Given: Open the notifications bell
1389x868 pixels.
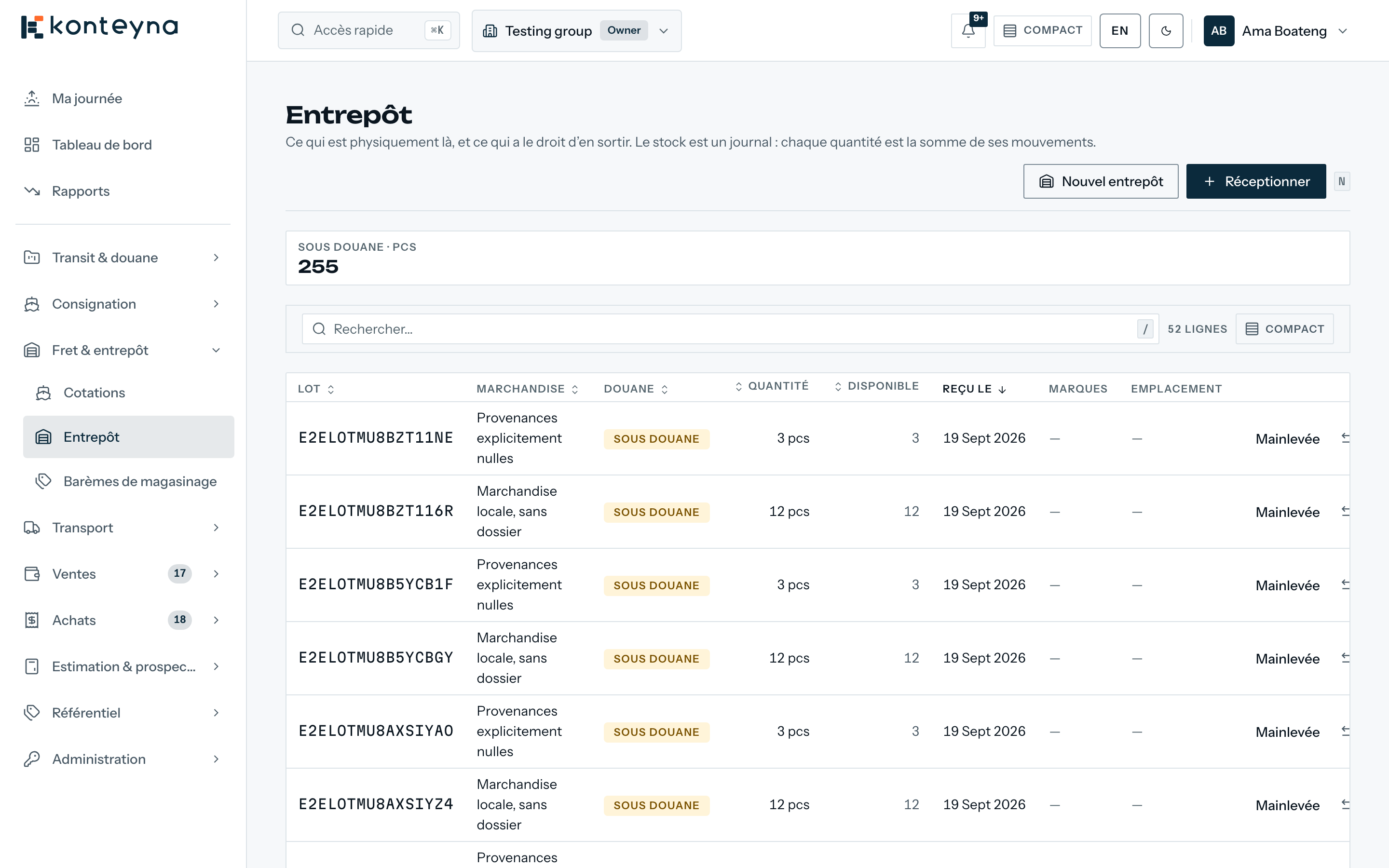Looking at the screenshot, I should coord(968,31).
